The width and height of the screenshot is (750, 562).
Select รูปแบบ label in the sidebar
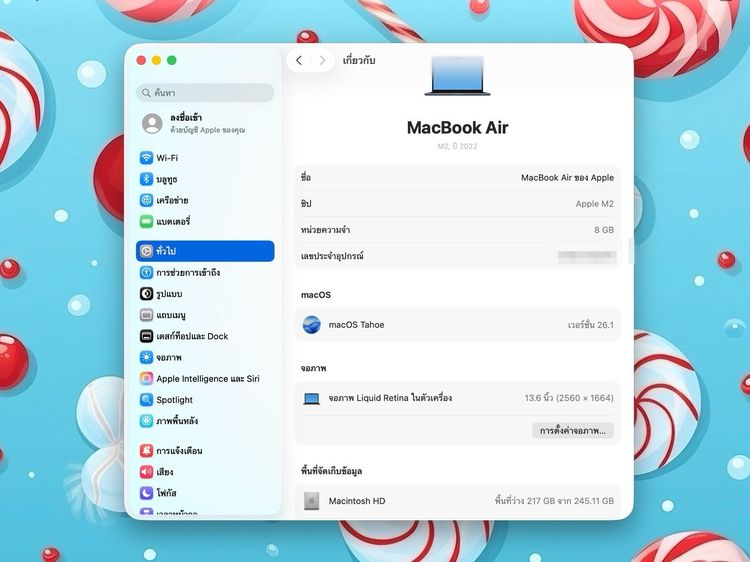pos(169,294)
